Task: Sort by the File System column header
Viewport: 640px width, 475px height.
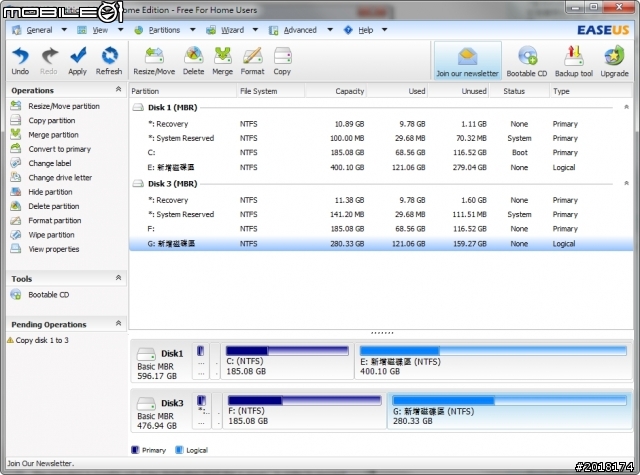Action: 271,91
